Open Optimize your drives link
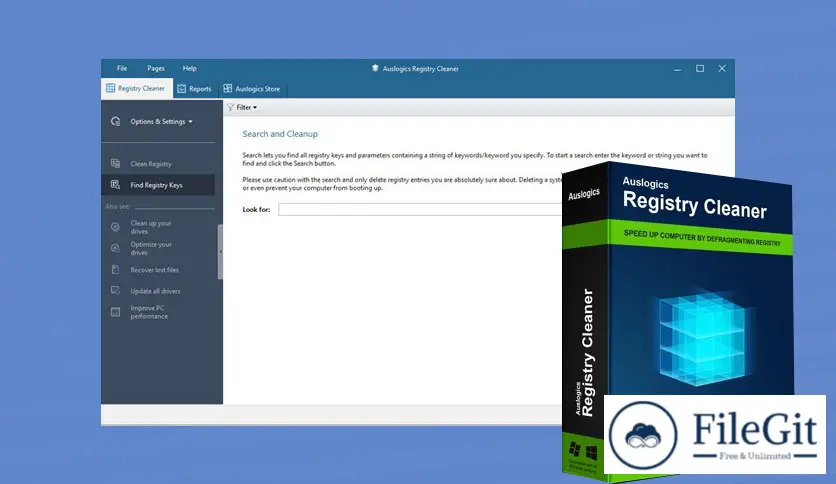The width and height of the screenshot is (836, 484). 151,248
